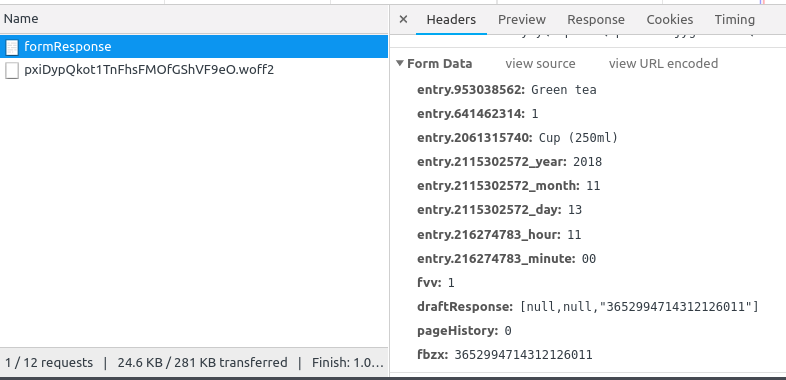Click the entry.641462314 key
Viewport: 786px width, 380px height.
pyautogui.click(x=471, y=114)
